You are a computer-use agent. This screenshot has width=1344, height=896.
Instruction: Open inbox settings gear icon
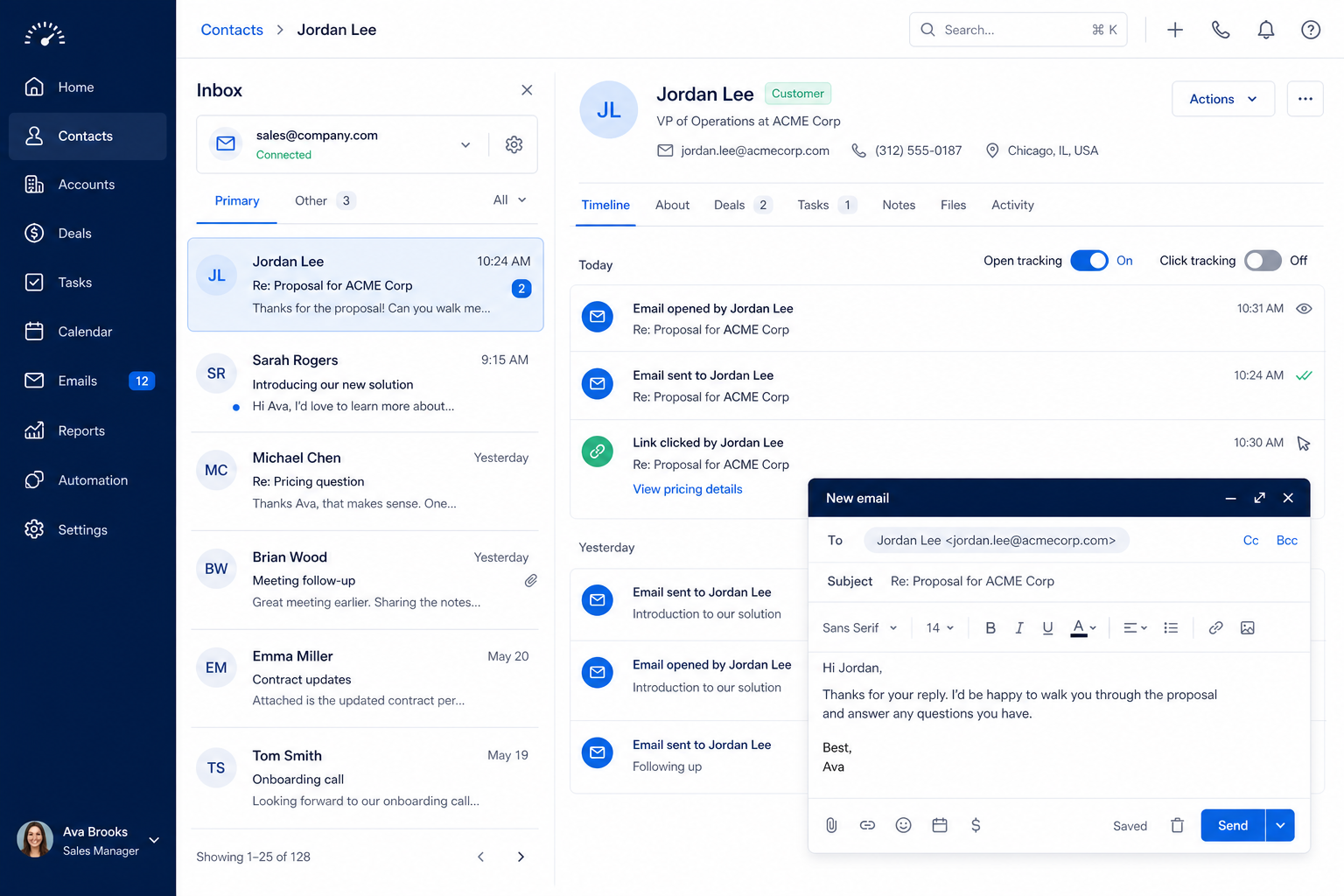pos(514,144)
